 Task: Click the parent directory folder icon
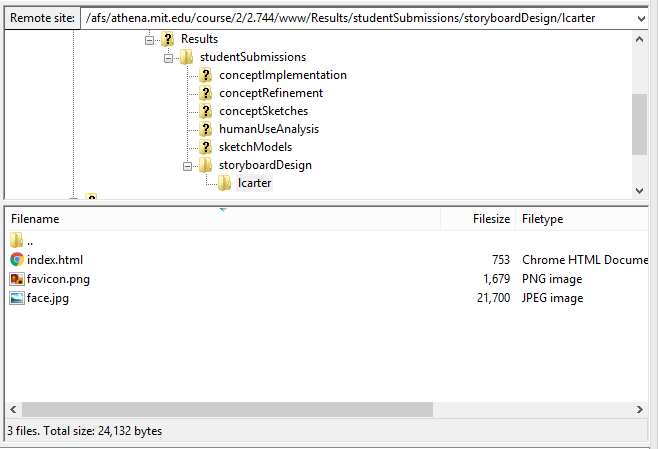click(17, 241)
